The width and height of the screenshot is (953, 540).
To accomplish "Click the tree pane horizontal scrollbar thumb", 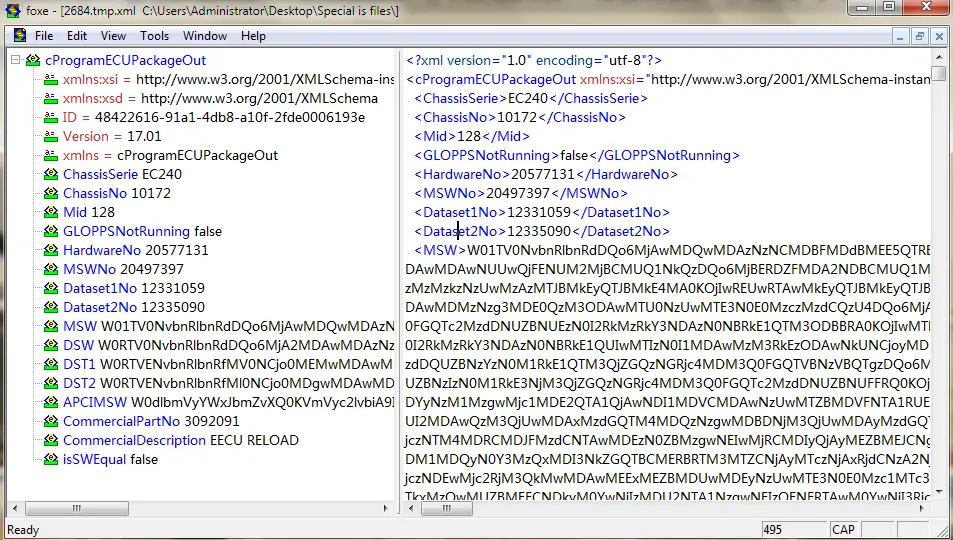I will (77, 508).
